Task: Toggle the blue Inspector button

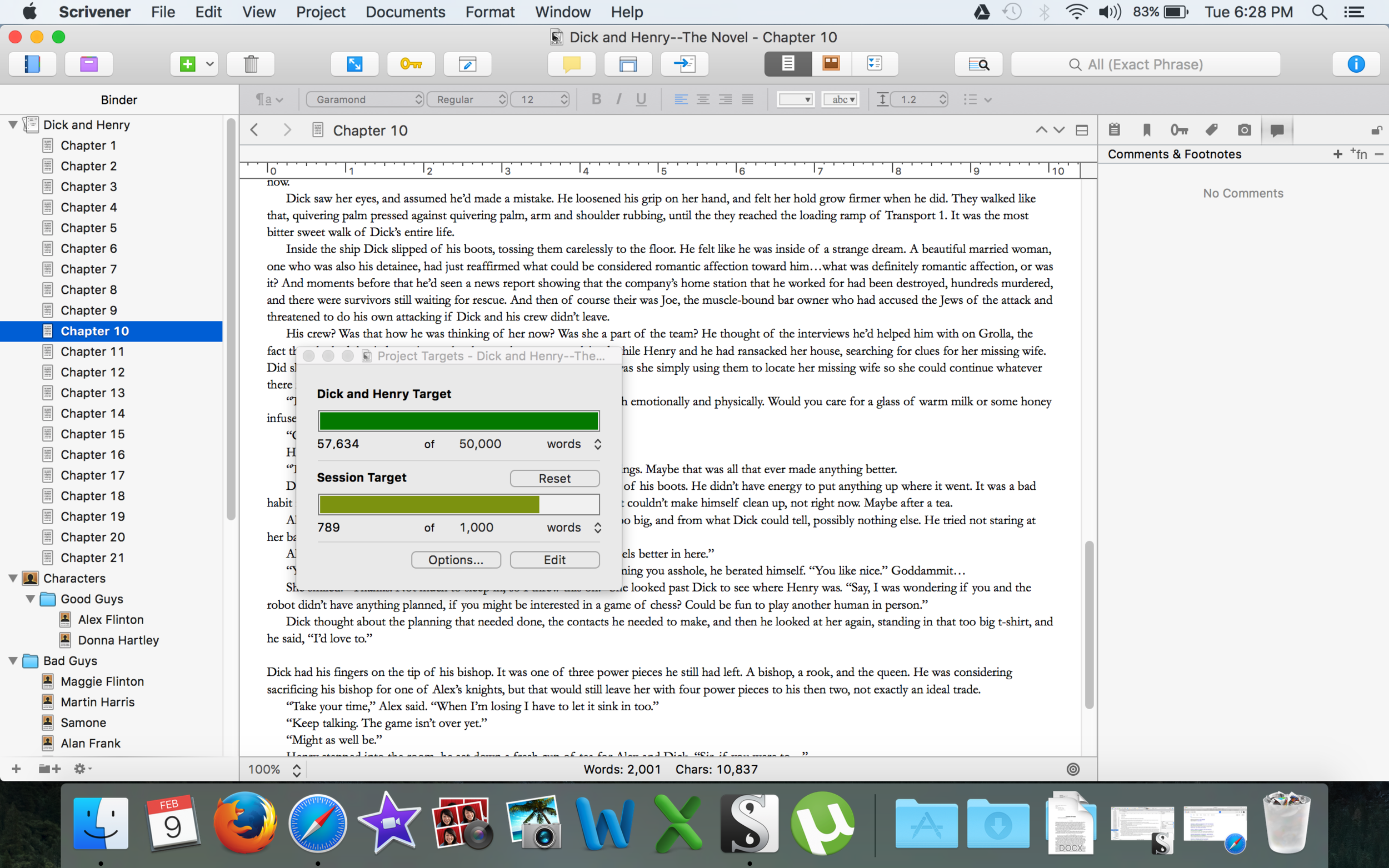Action: (1356, 64)
